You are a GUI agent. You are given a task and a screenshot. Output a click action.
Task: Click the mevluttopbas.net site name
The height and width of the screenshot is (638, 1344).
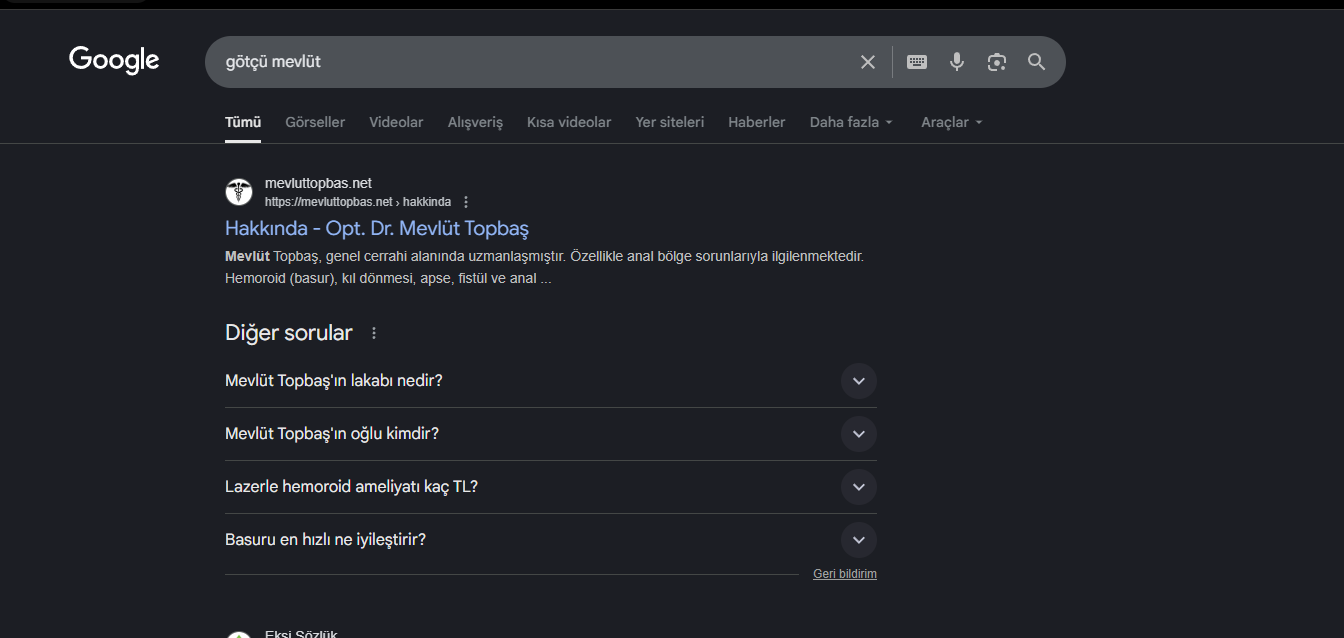click(x=318, y=183)
